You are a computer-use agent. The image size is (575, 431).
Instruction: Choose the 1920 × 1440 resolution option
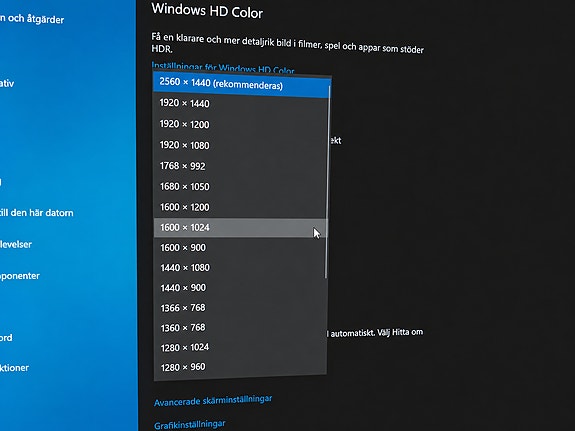coord(240,103)
